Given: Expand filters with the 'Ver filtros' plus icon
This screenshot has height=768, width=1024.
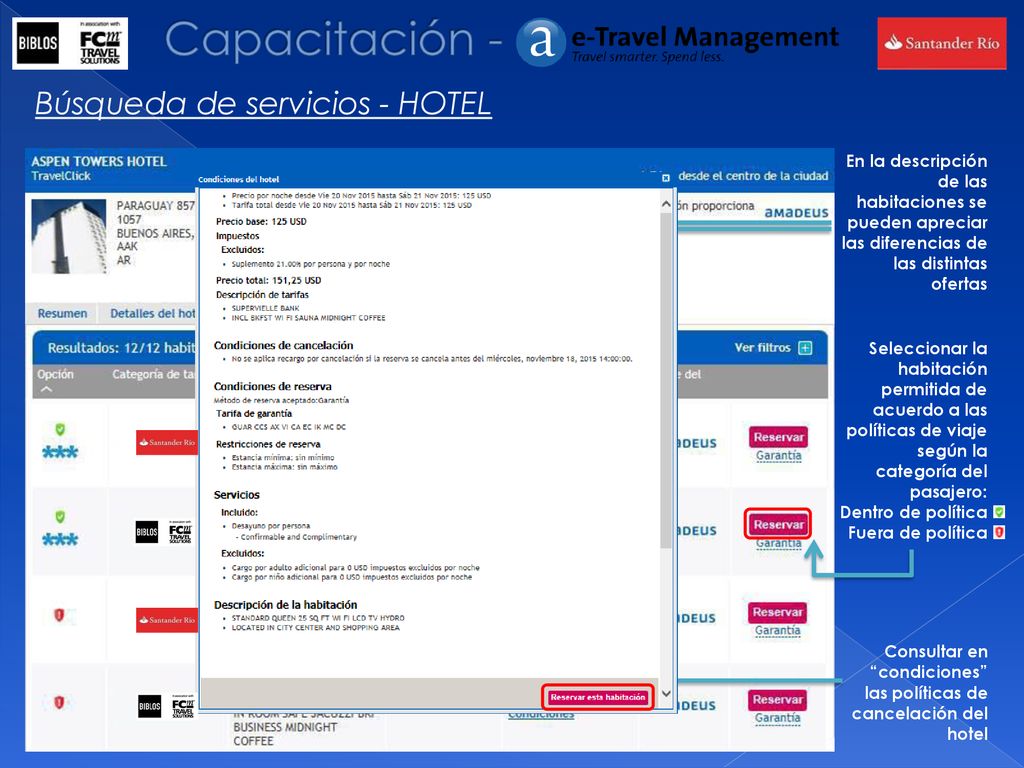Looking at the screenshot, I should tap(805, 347).
